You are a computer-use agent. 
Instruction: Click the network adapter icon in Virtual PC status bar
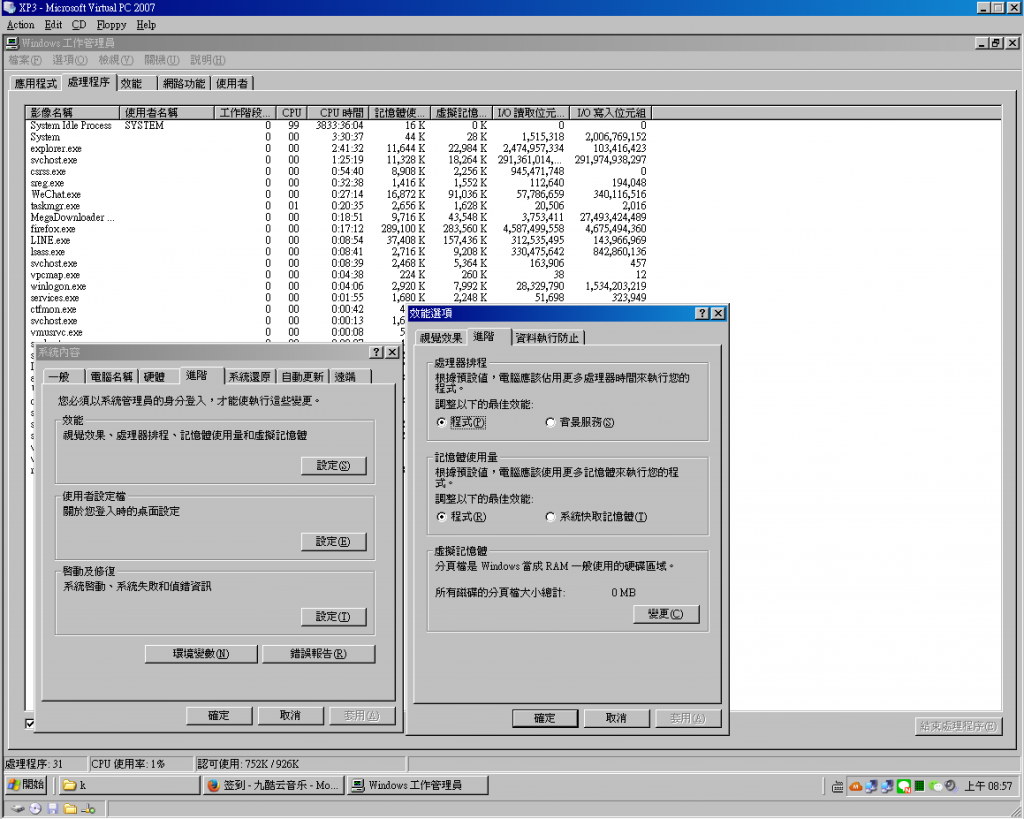88,809
